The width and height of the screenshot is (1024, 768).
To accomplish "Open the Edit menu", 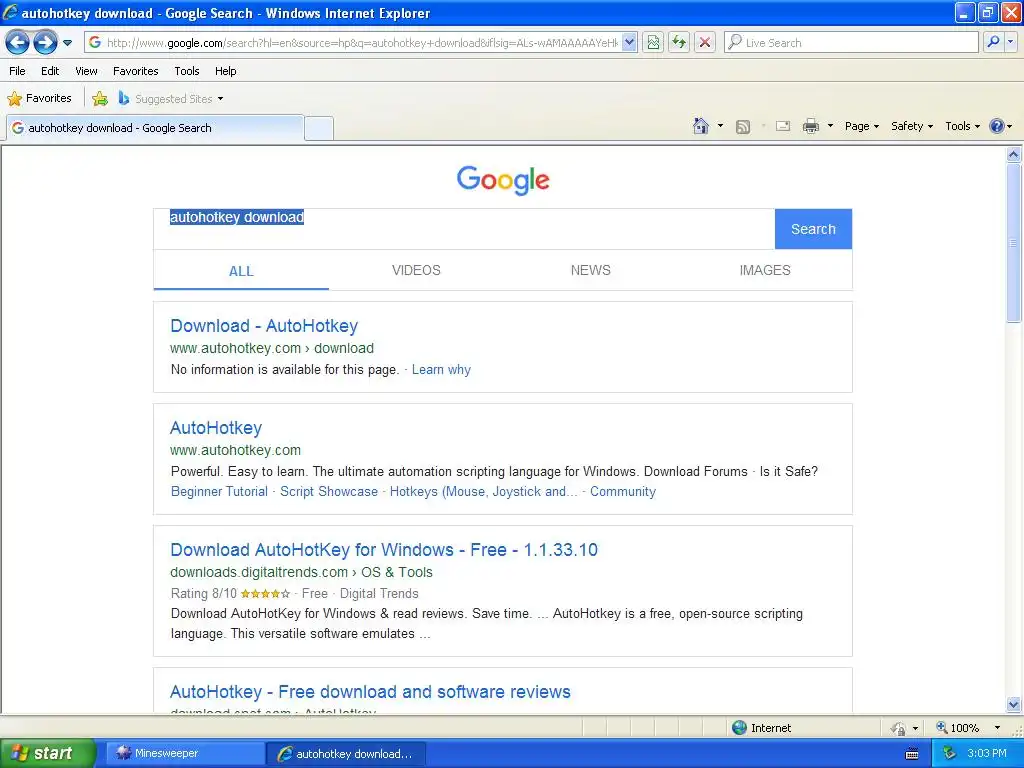I will 50,71.
